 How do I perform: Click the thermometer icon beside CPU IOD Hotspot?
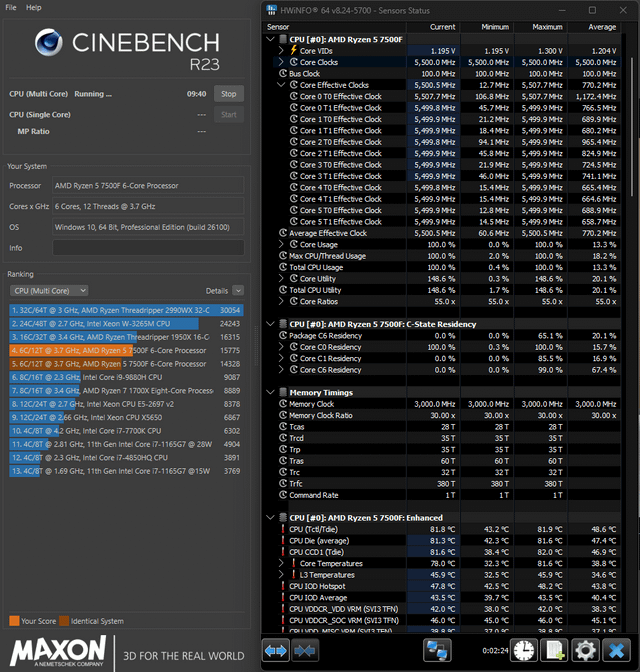(x=283, y=586)
